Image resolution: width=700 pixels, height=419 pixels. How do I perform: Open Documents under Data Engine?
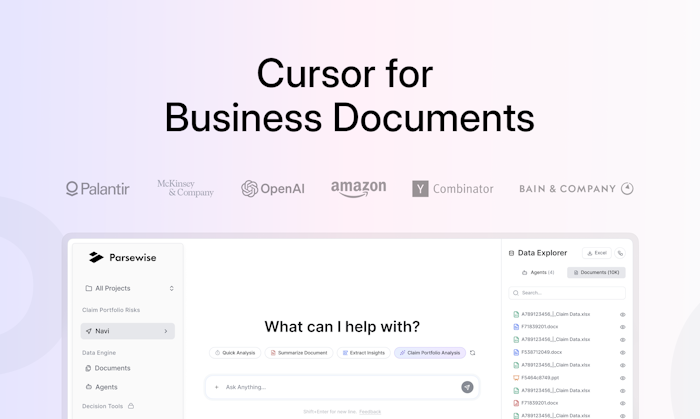tap(108, 368)
